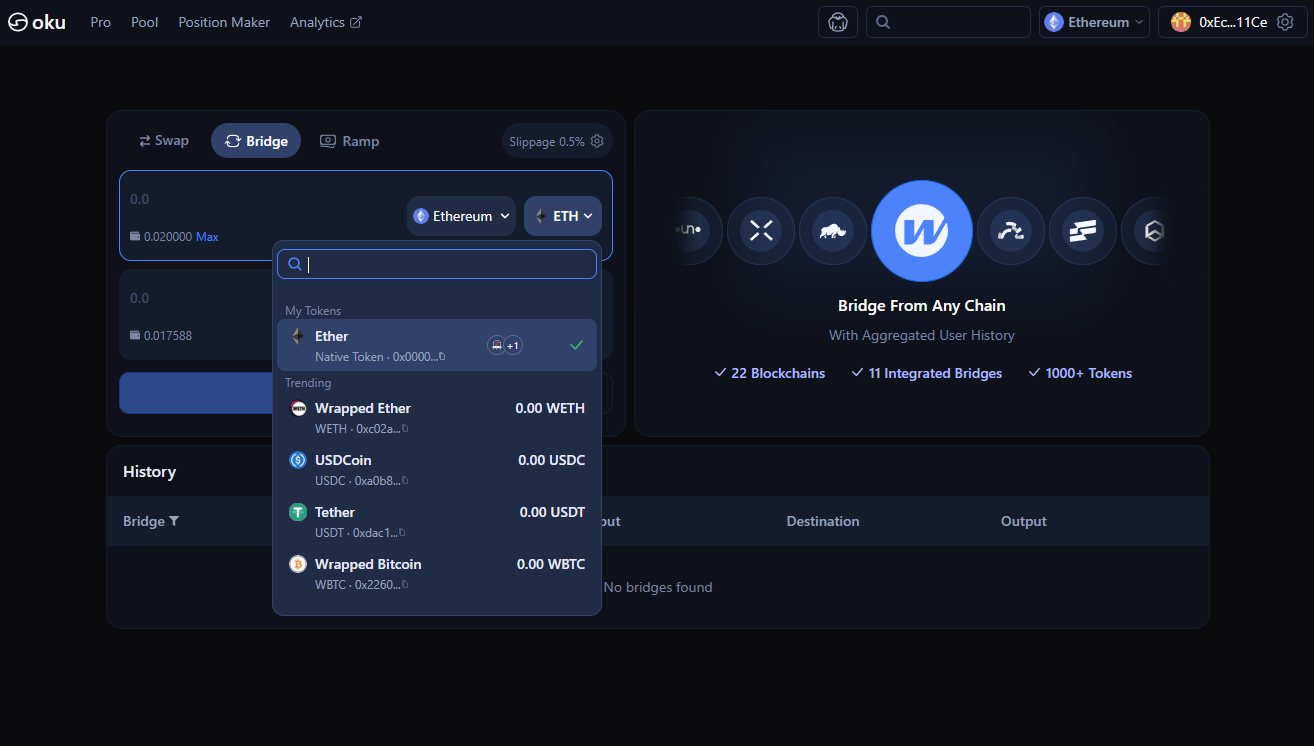The height and width of the screenshot is (746, 1314).
Task: Click the Destination column header
Action: [823, 521]
